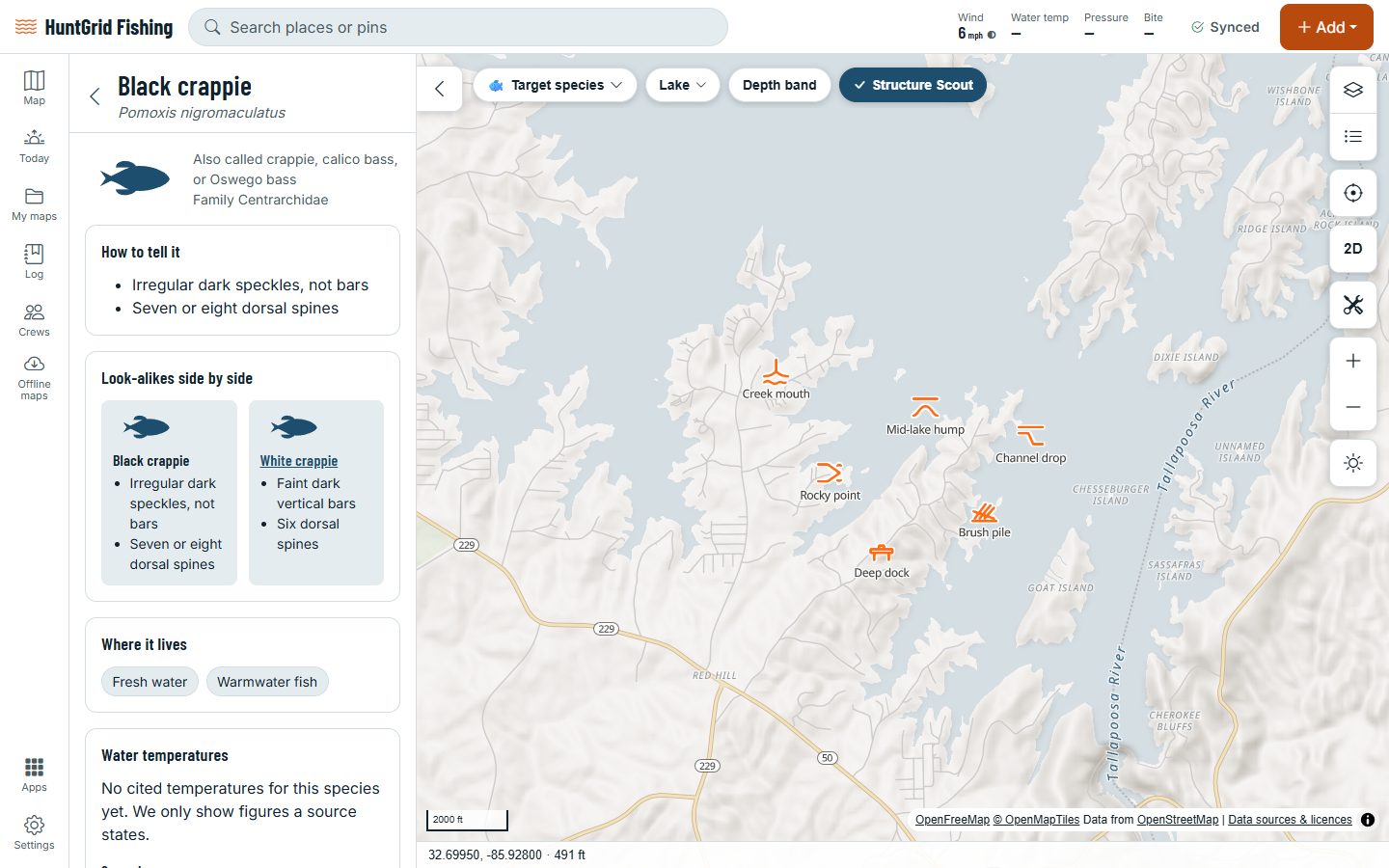Toggle Structure Scout overlay off
Screen dimensions: 1389x868
point(912,85)
